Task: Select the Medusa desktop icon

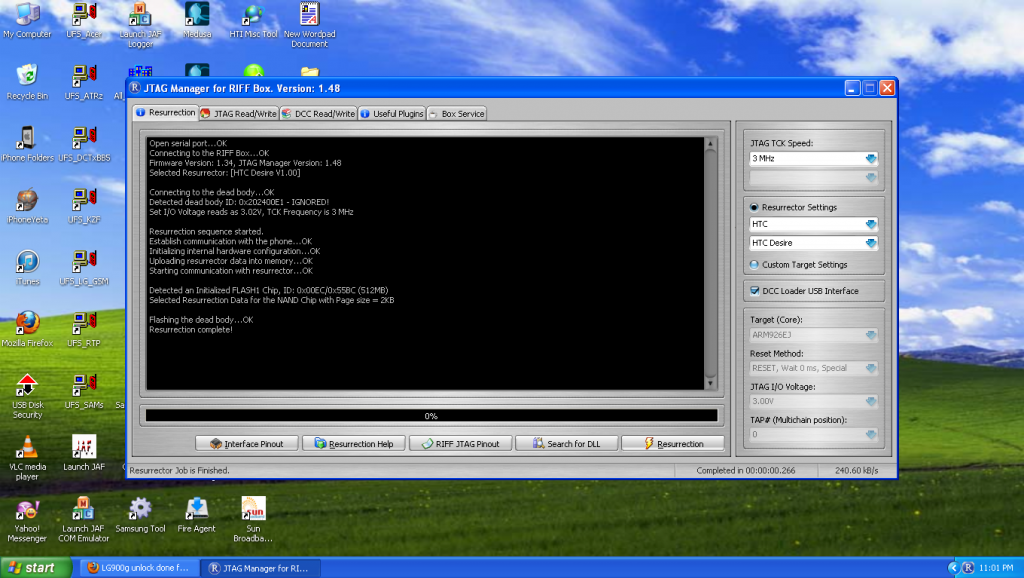Action: pos(197,20)
